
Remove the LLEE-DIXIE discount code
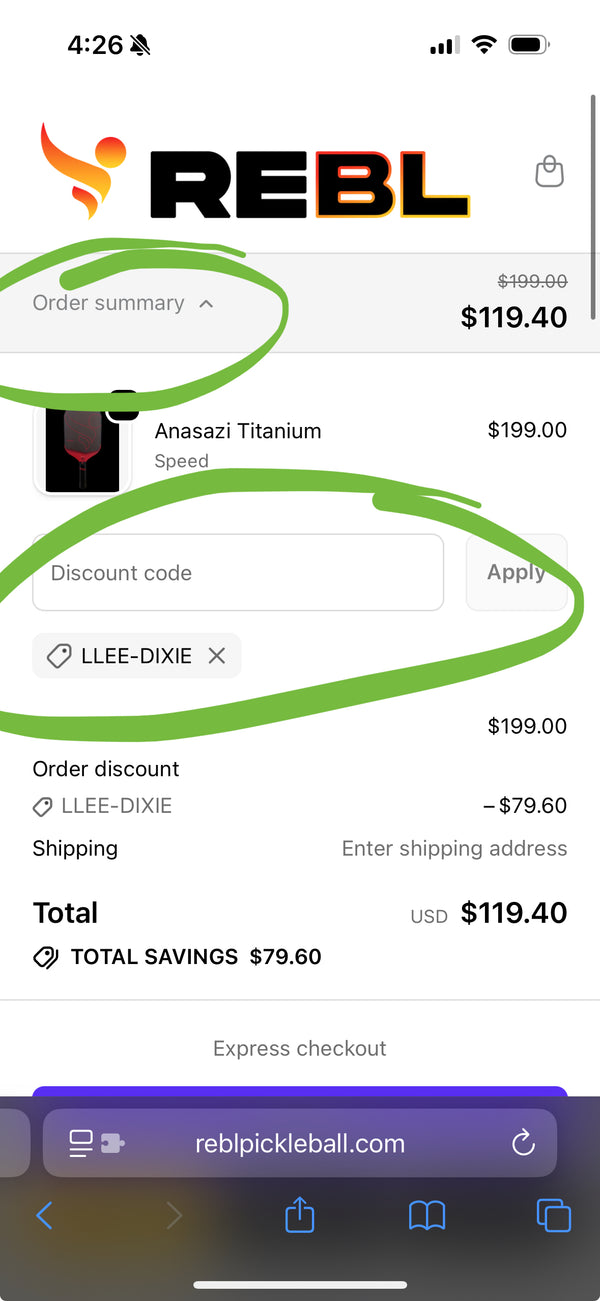[217, 656]
